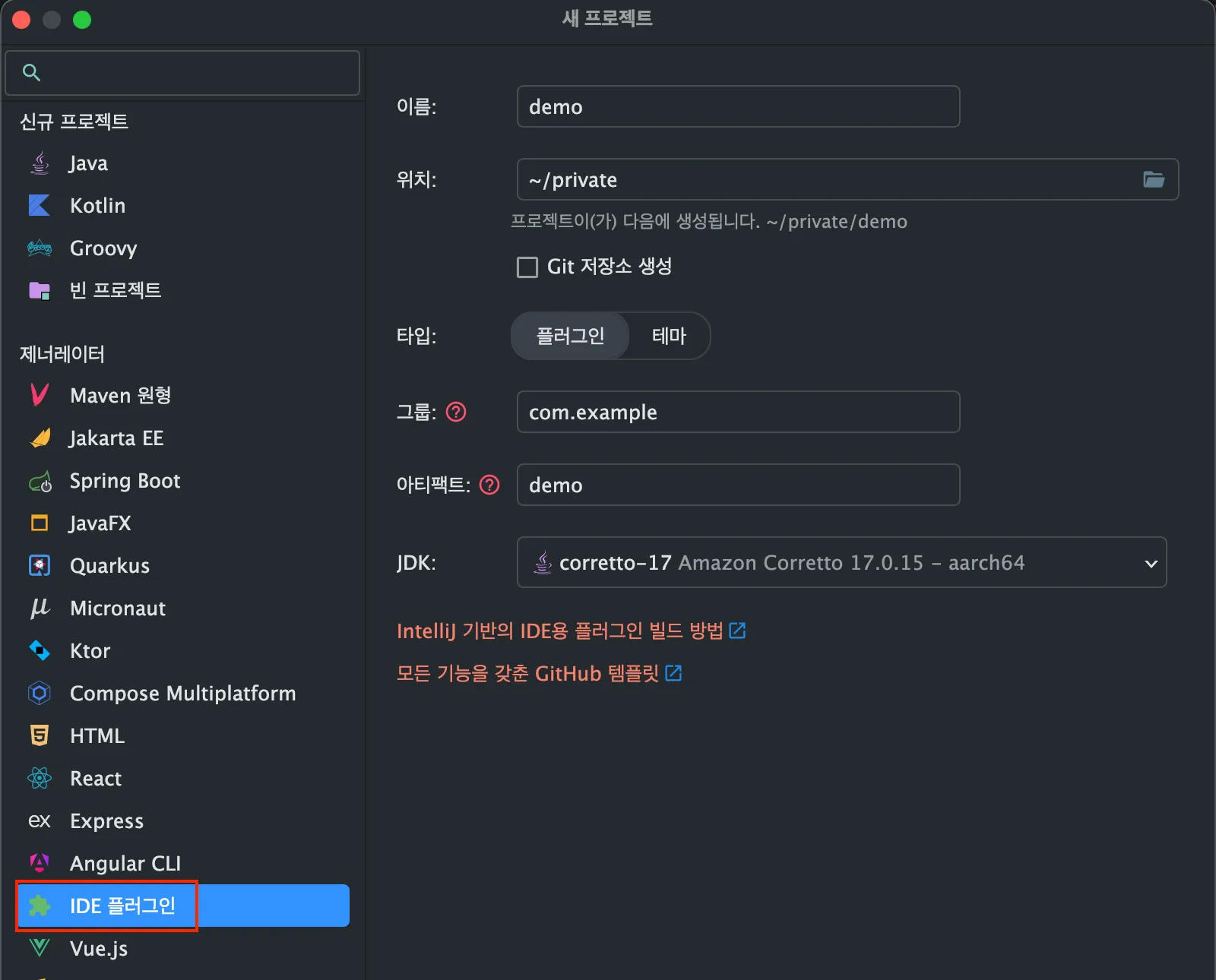Click the 그룹 field com.example
This screenshot has height=980, width=1216.
click(738, 412)
